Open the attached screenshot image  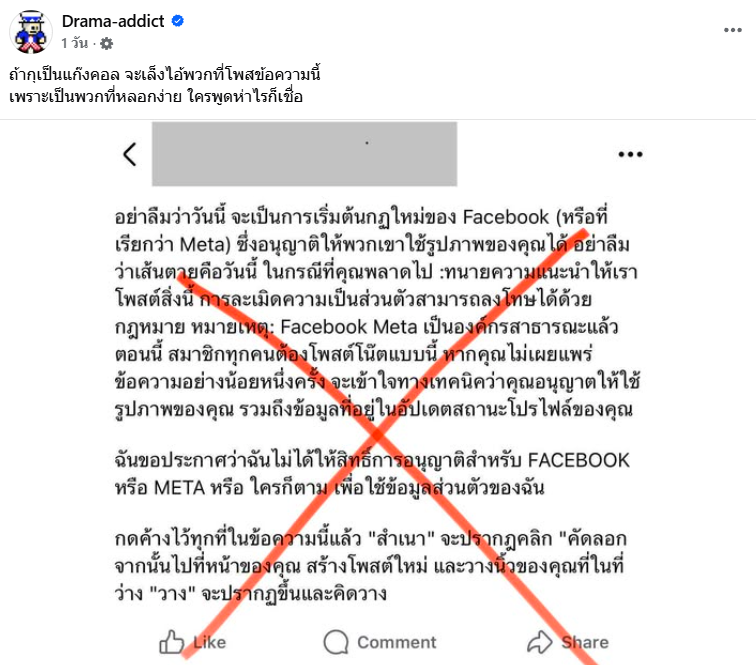pos(378,393)
